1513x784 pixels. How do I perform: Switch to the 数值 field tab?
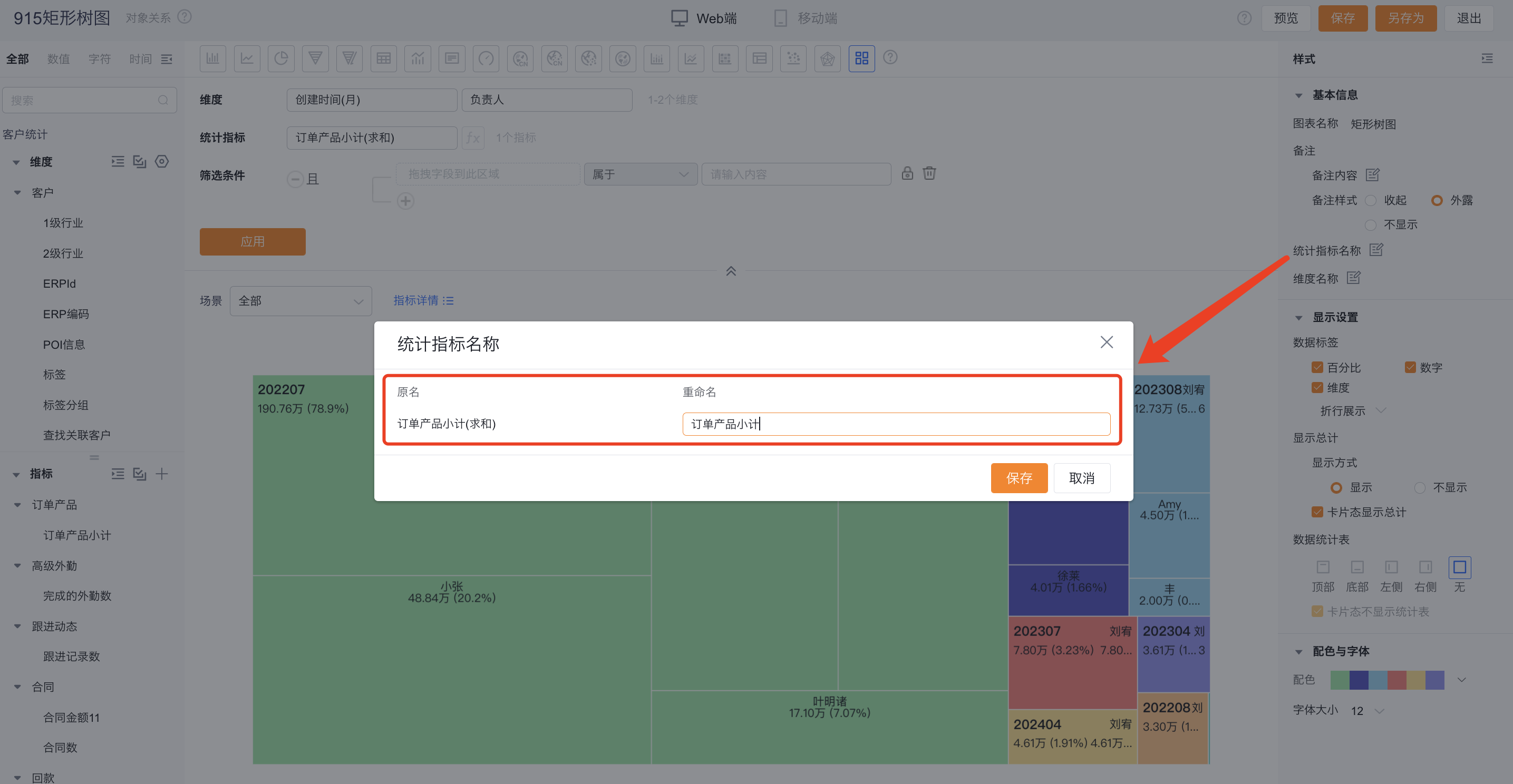click(x=58, y=58)
